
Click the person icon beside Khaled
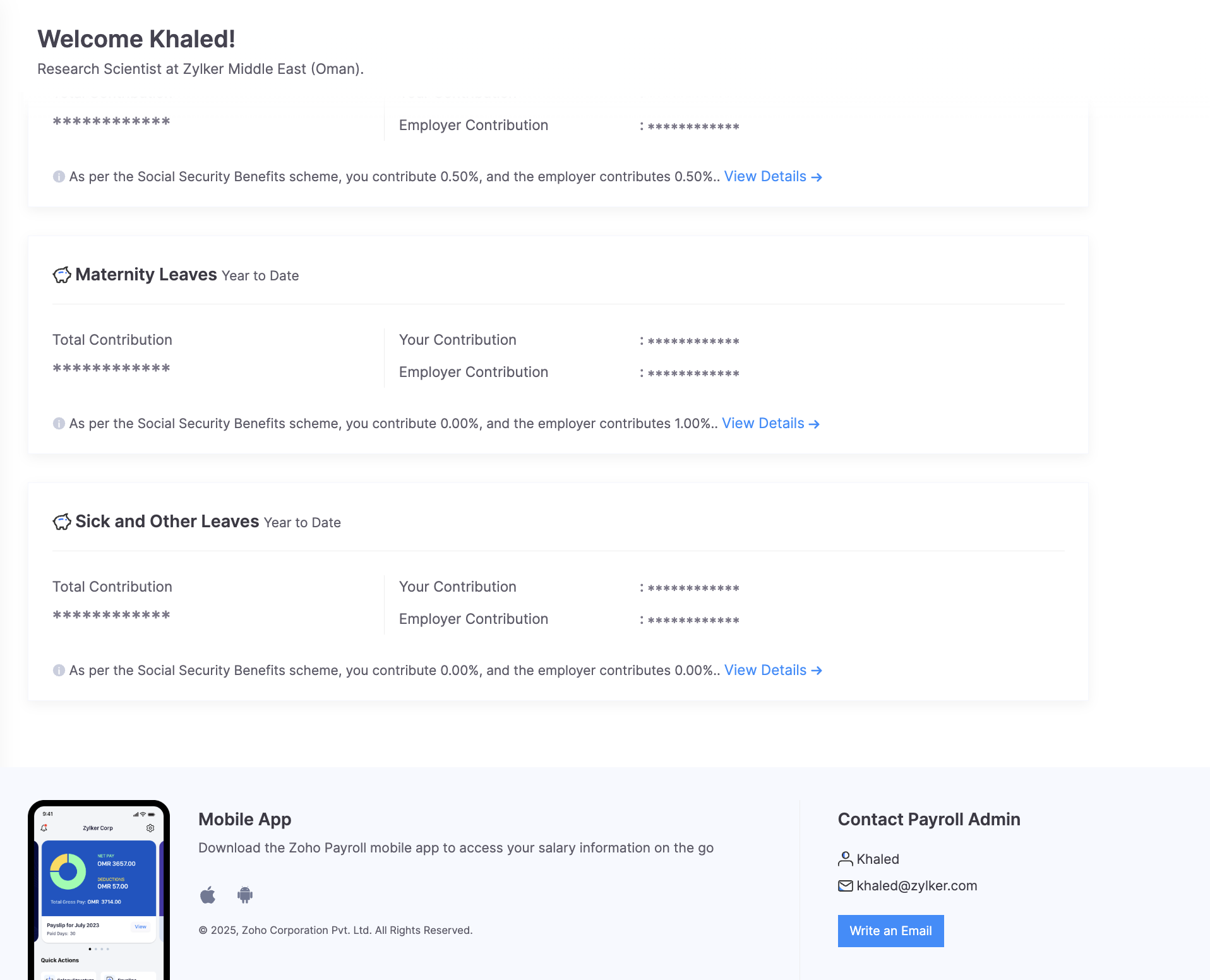pyautogui.click(x=845, y=859)
